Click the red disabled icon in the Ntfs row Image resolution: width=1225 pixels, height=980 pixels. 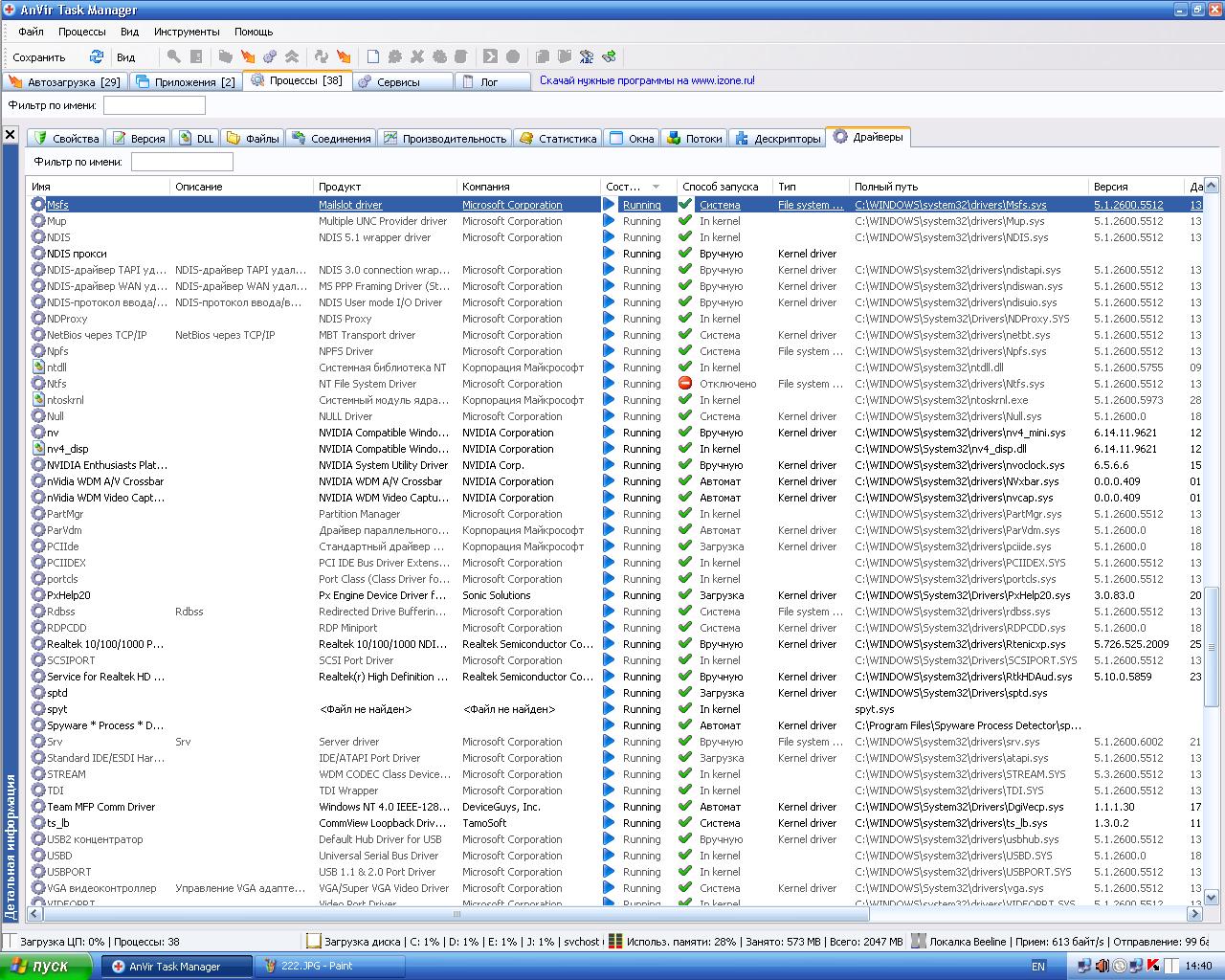685,384
